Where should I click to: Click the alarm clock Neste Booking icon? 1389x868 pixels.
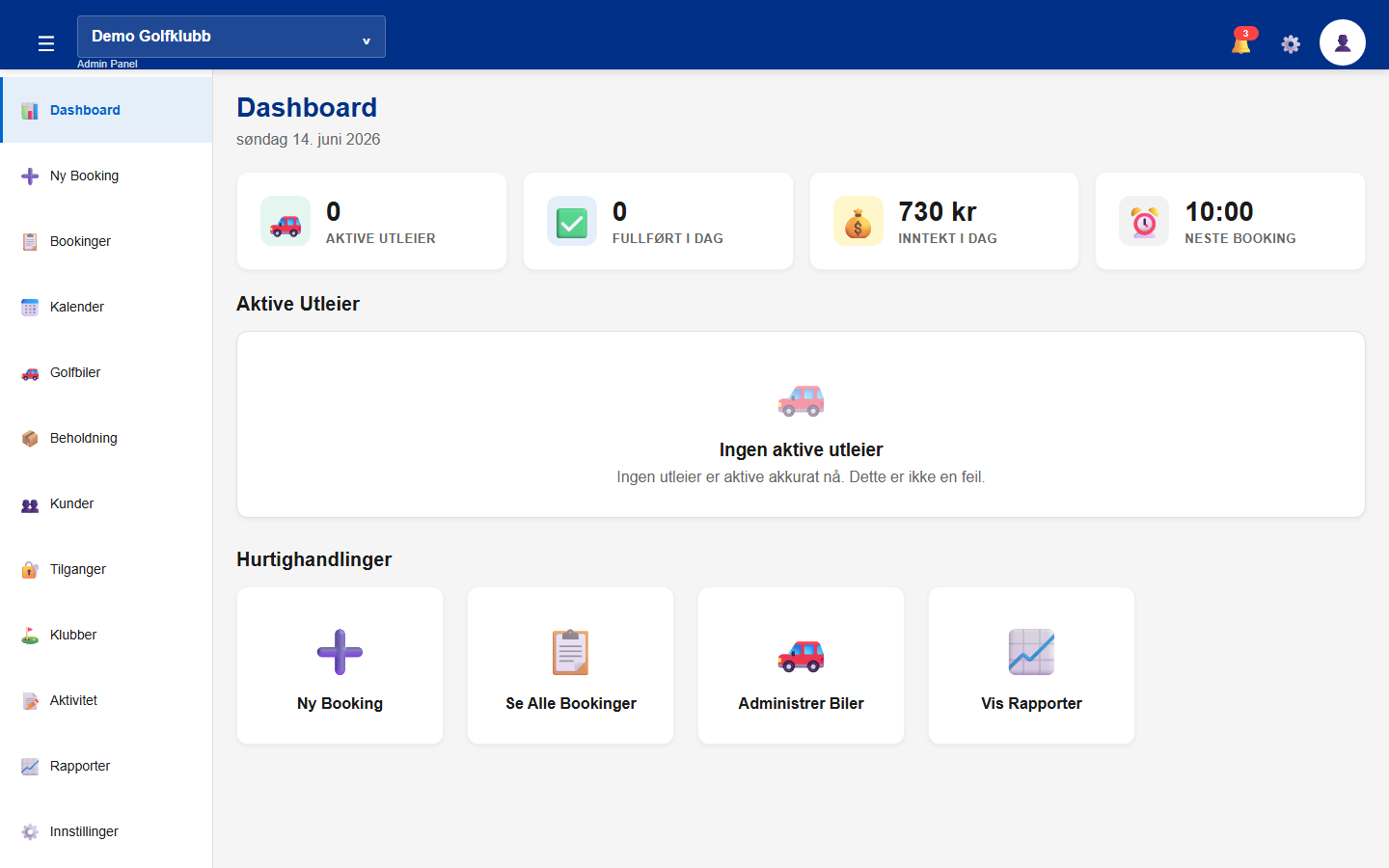[1144, 221]
